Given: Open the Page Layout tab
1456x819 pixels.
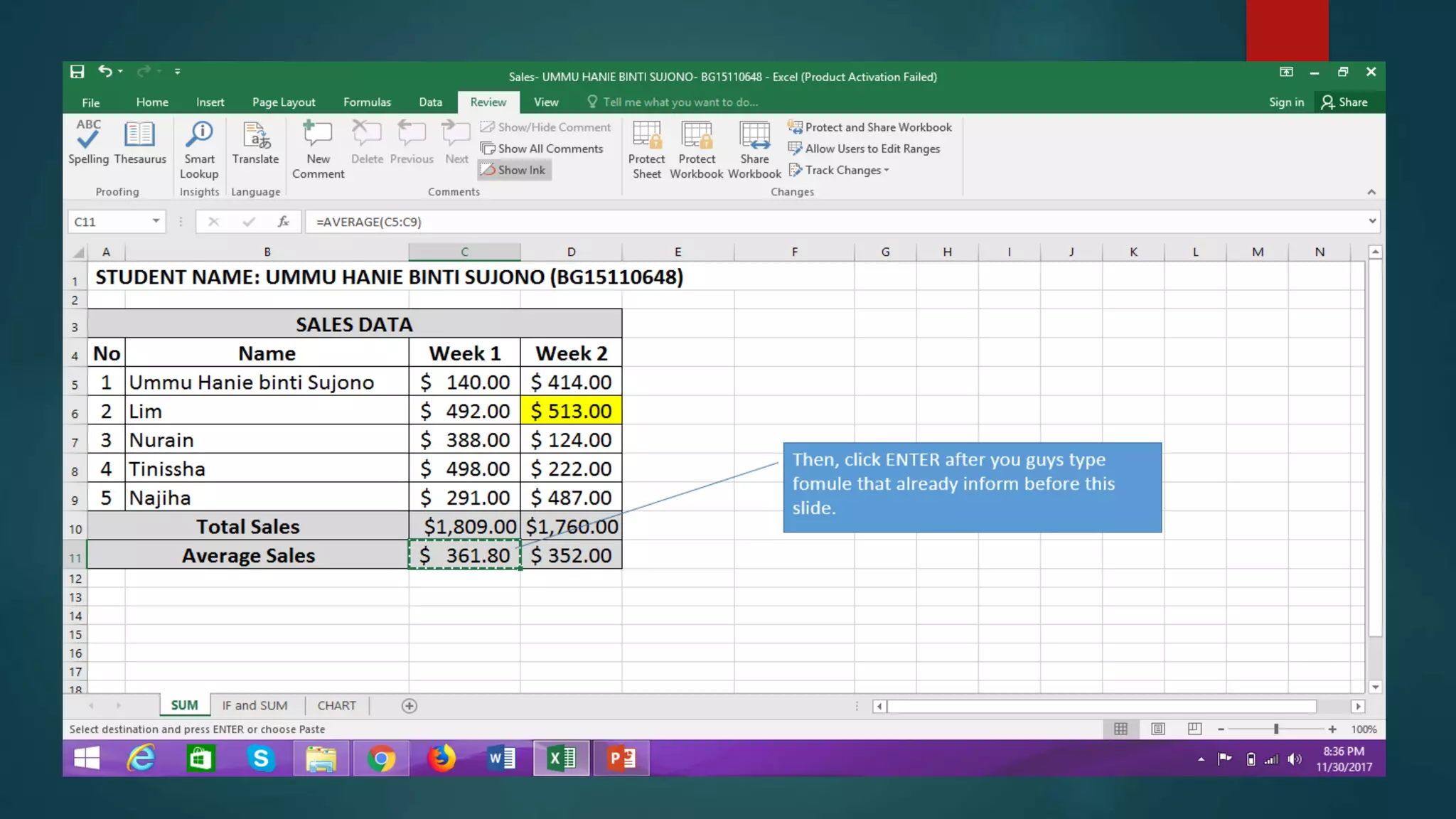Looking at the screenshot, I should click(284, 102).
